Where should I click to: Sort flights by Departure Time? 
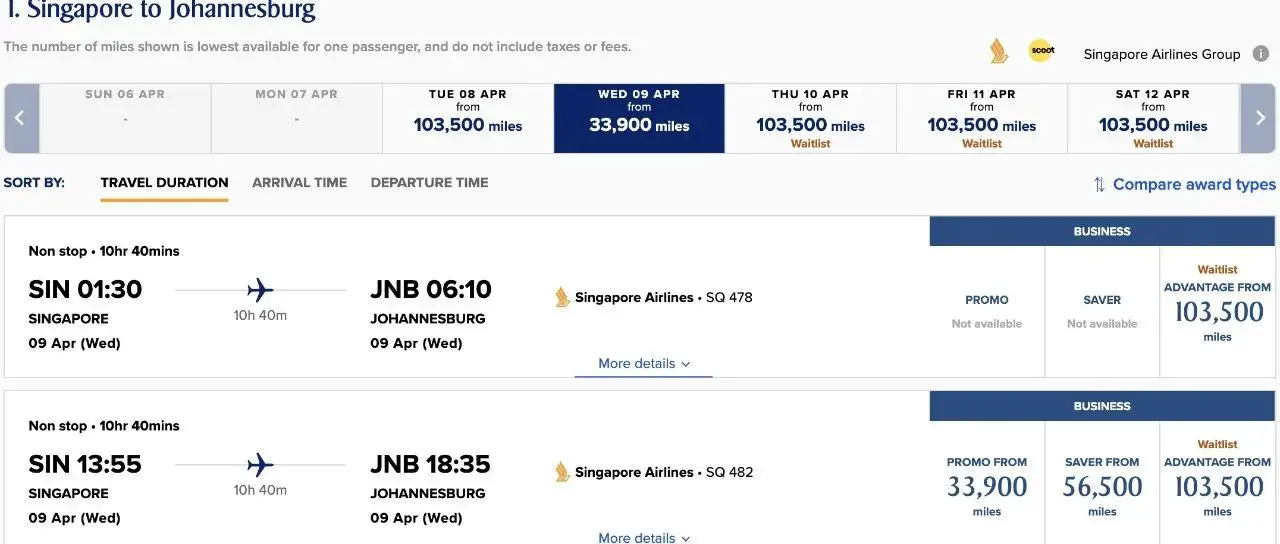[429, 183]
